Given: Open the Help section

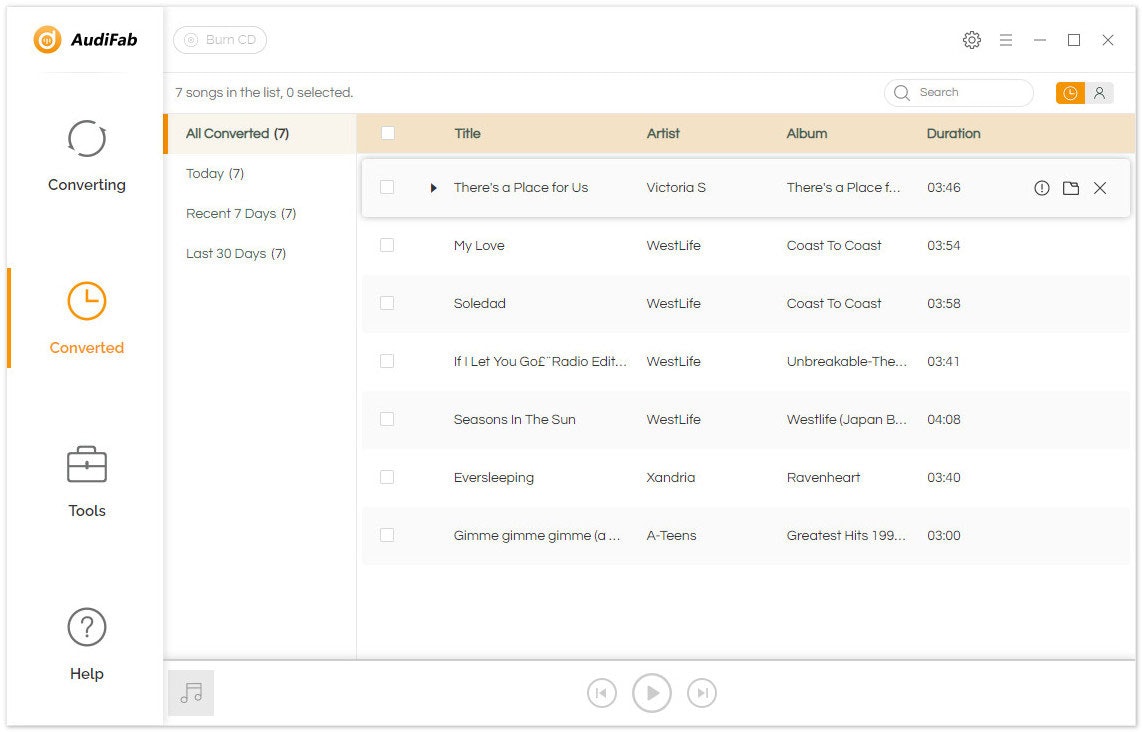Looking at the screenshot, I should [x=87, y=645].
